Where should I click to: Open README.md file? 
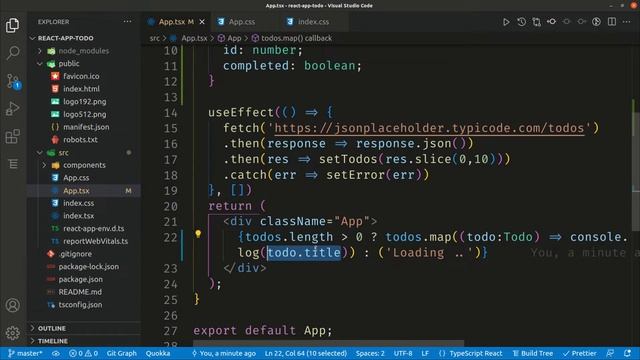pos(84,292)
